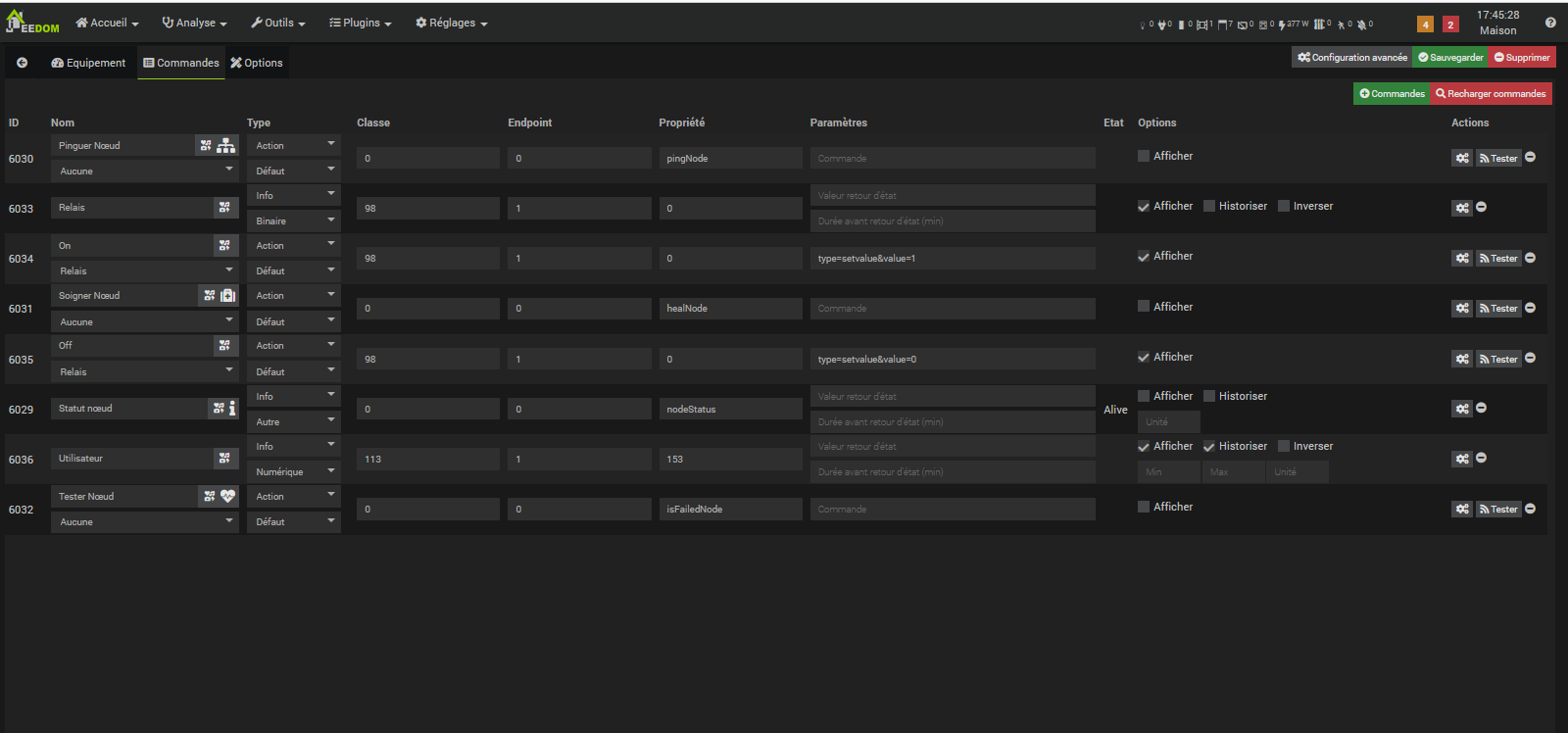Click the heartbeat icon in Tester Nœud row
Image resolution: width=1568 pixels, height=733 pixels.
click(227, 497)
